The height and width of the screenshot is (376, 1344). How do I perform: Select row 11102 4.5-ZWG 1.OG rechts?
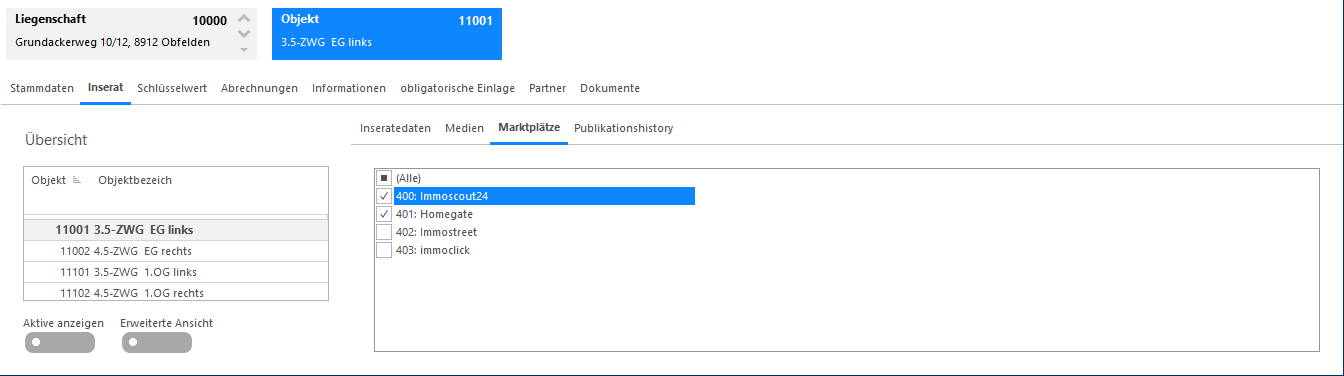[176, 292]
